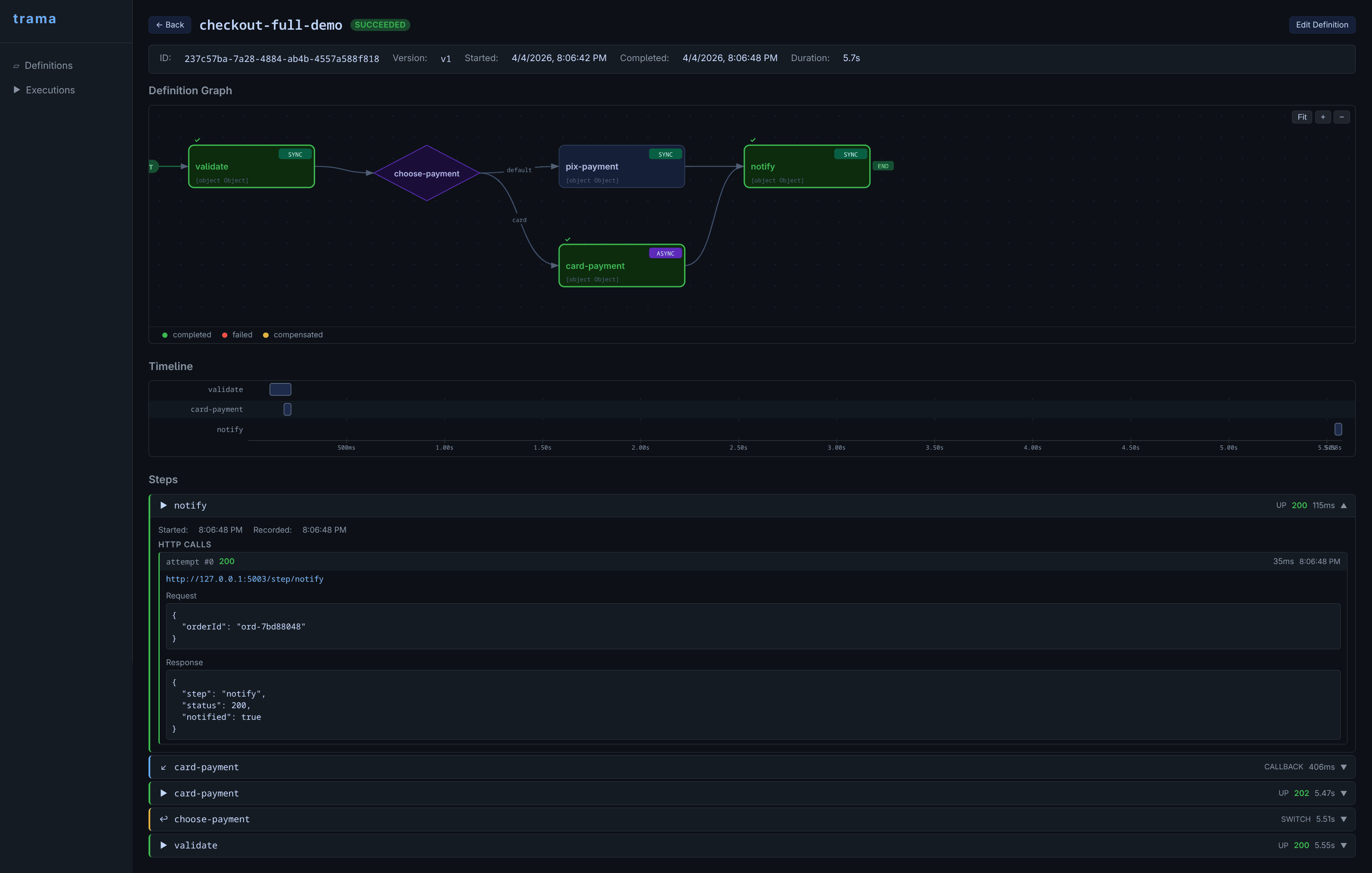Image resolution: width=1372 pixels, height=873 pixels.
Task: Click the red failed legend dot
Action: pos(224,335)
